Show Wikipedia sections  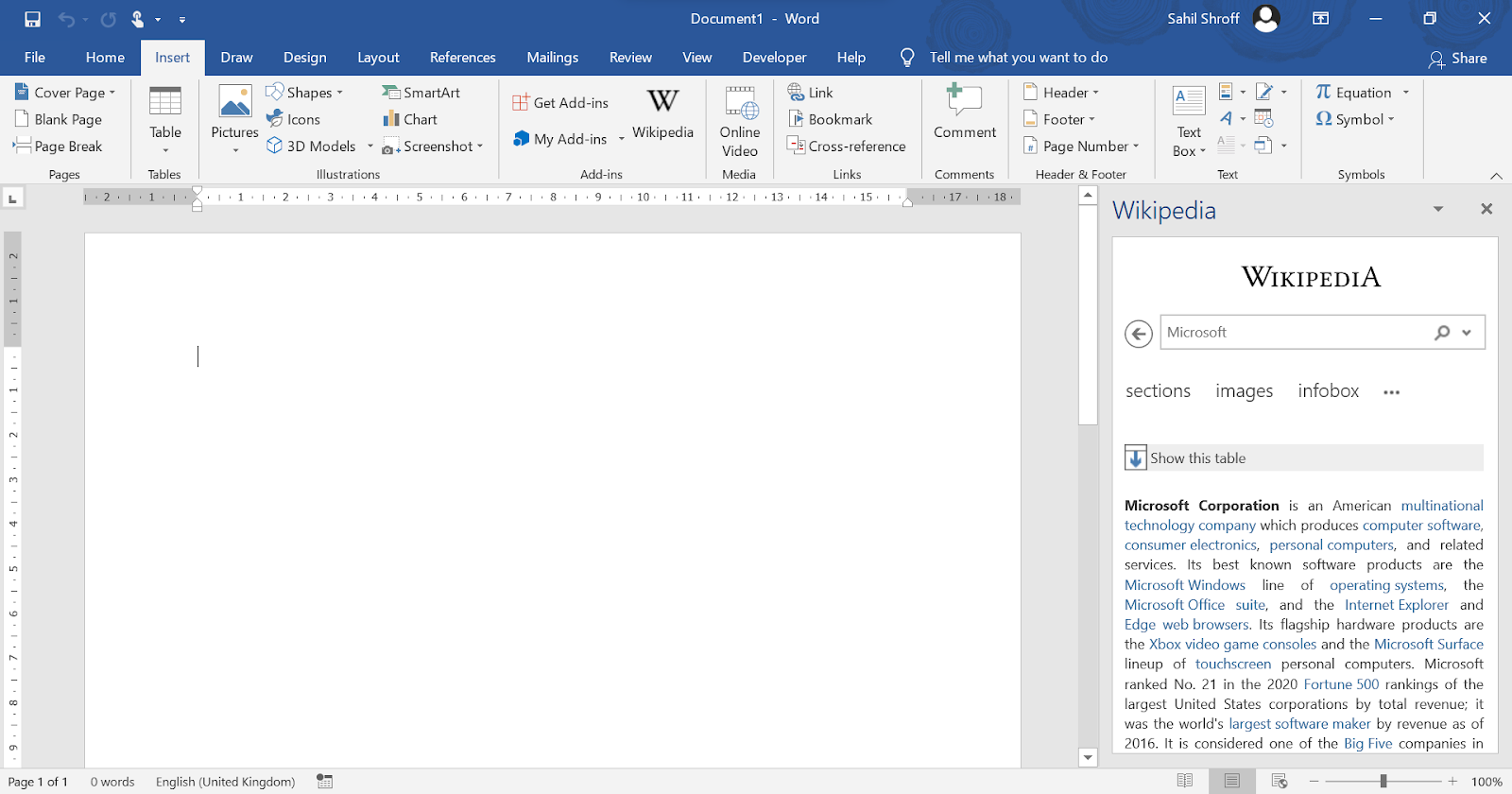tap(1158, 391)
